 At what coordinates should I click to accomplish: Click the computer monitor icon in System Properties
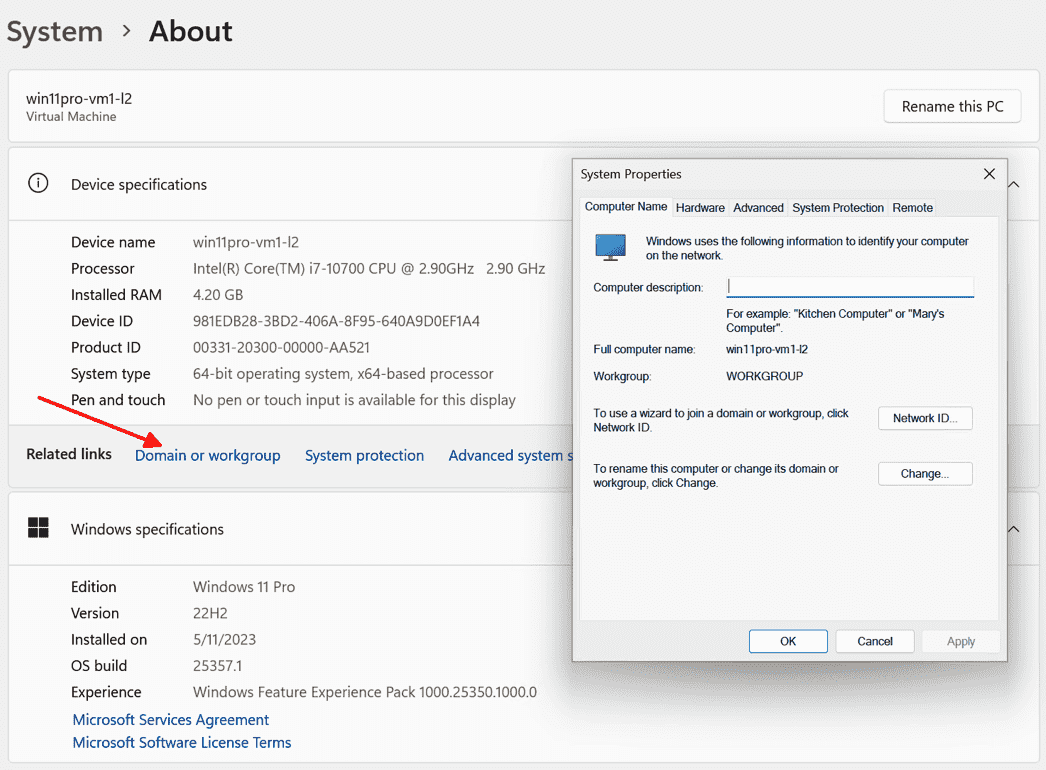pyautogui.click(x=610, y=247)
